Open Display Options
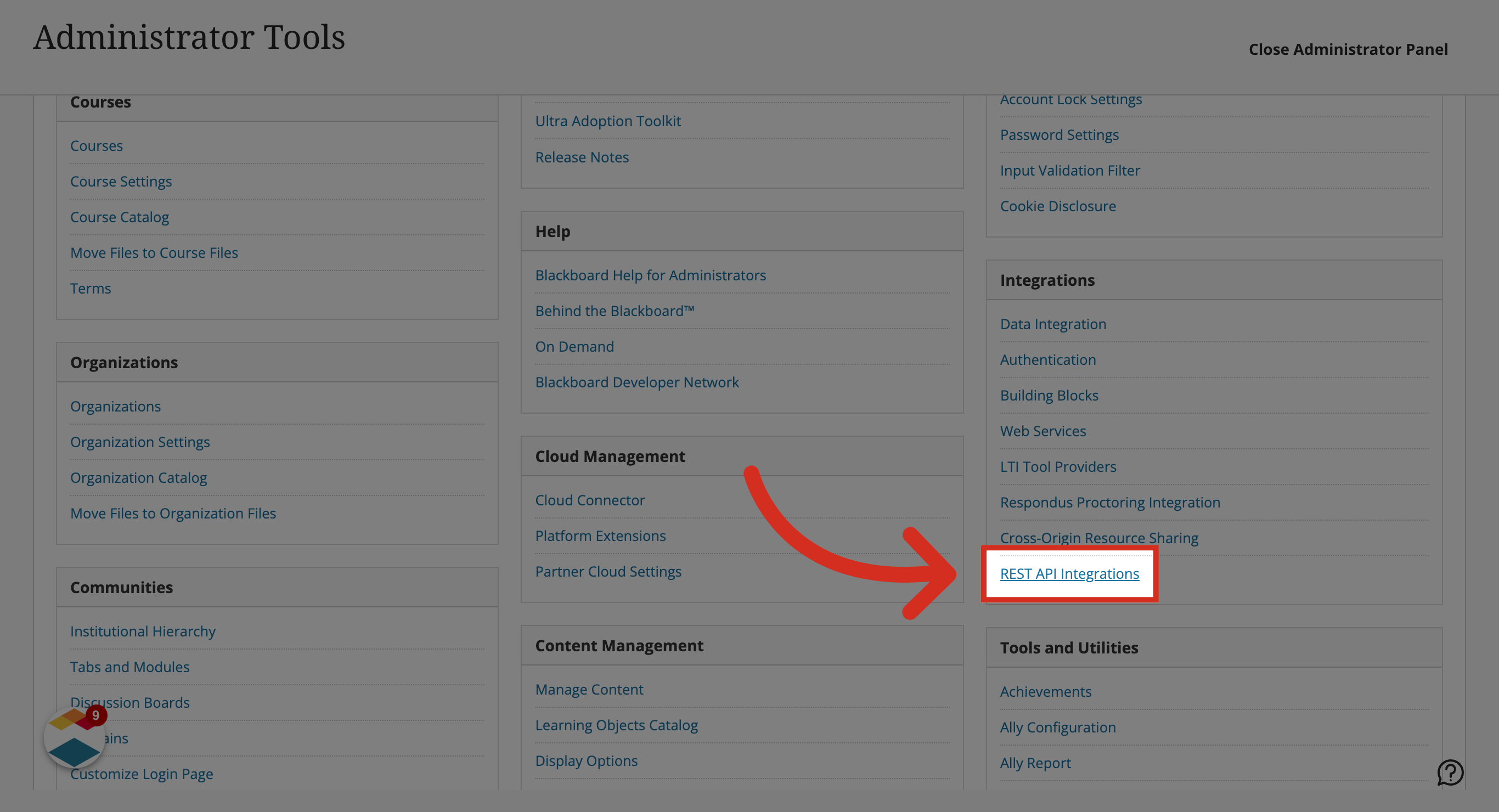Image resolution: width=1499 pixels, height=812 pixels. tap(587, 761)
